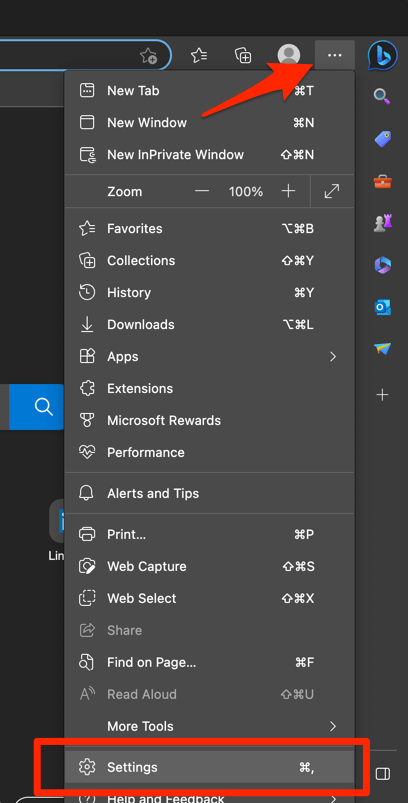Open Microsoft Rewards menu entry

point(209,420)
